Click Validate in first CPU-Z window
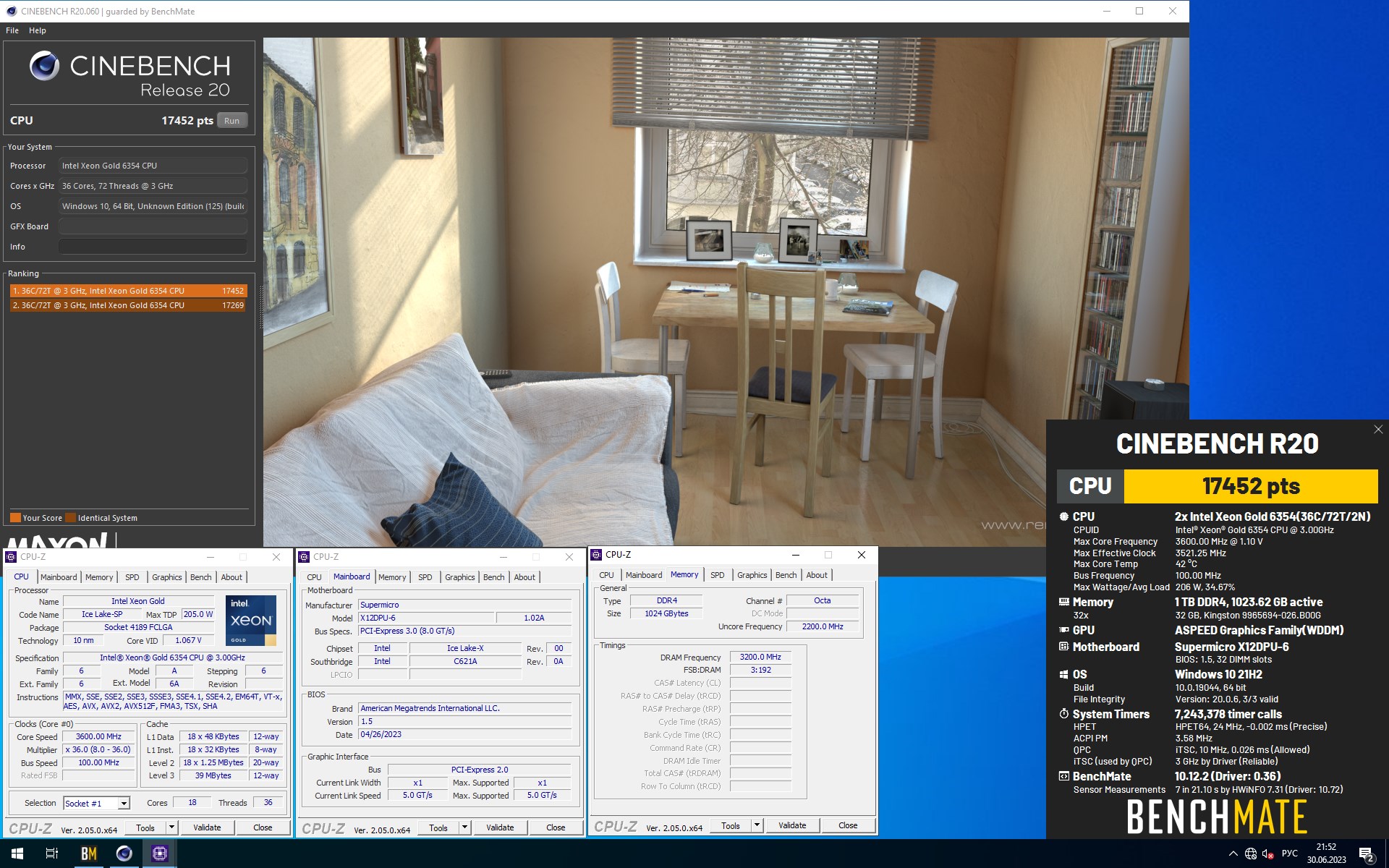Screen dimensions: 1389x868 click(207, 827)
